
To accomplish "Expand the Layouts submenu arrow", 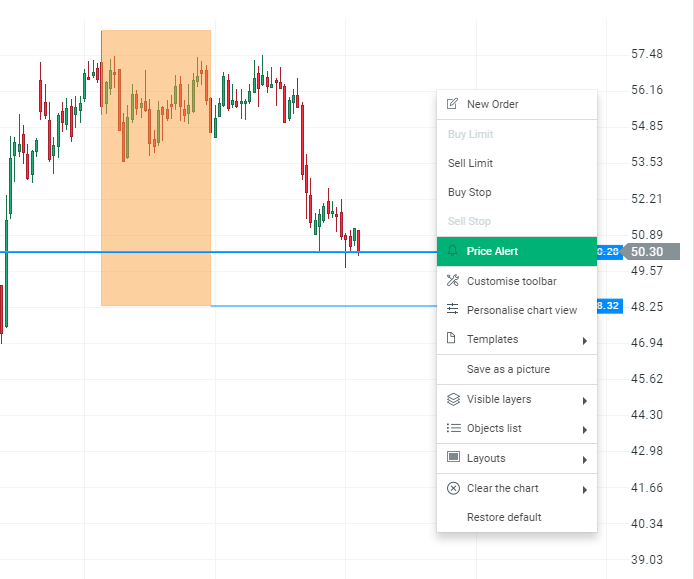I will (584, 460).
